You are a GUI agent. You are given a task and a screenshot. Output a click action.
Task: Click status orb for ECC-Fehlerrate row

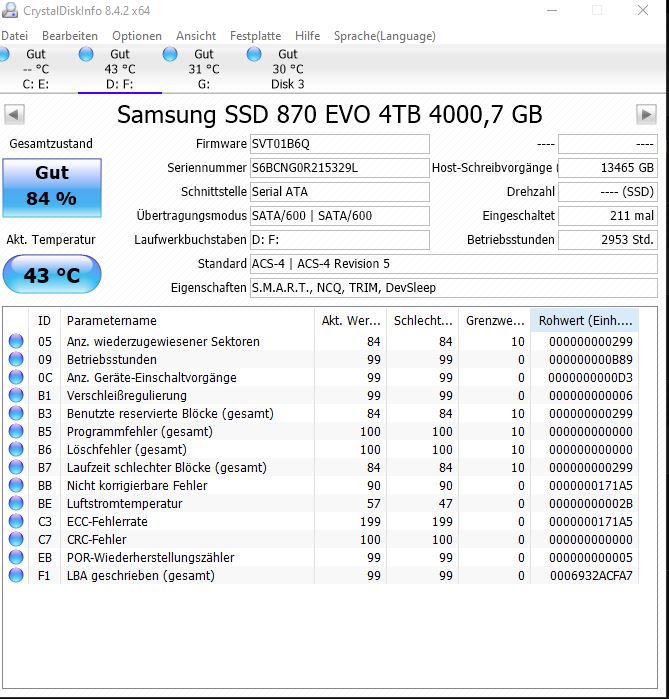[16, 521]
